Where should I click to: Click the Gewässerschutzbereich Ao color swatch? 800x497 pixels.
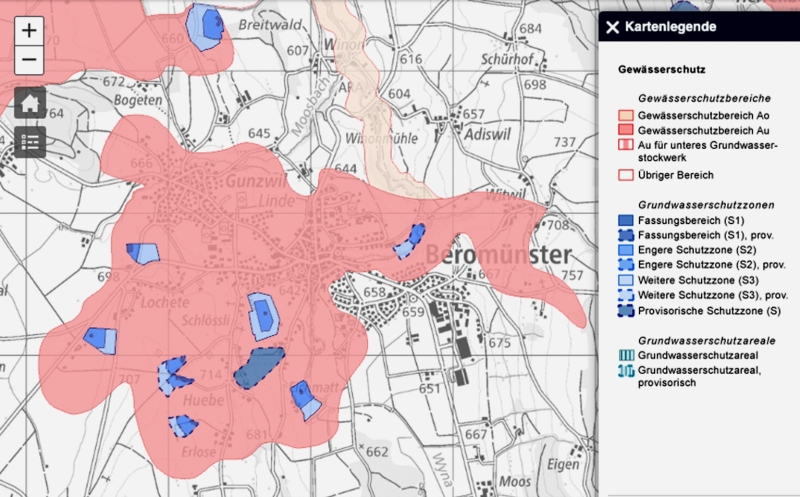(626, 117)
